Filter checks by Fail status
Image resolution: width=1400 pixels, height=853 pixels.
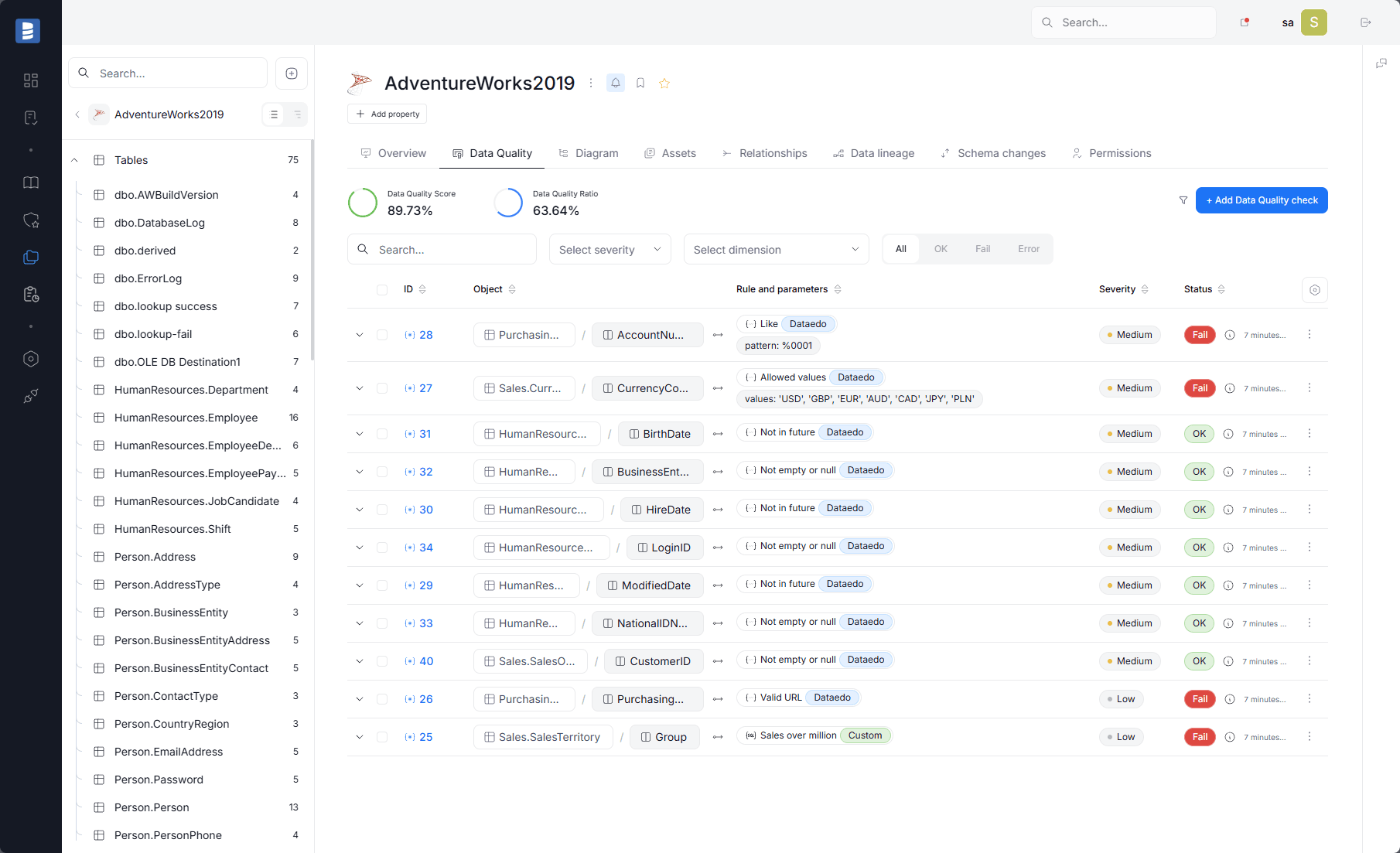982,249
